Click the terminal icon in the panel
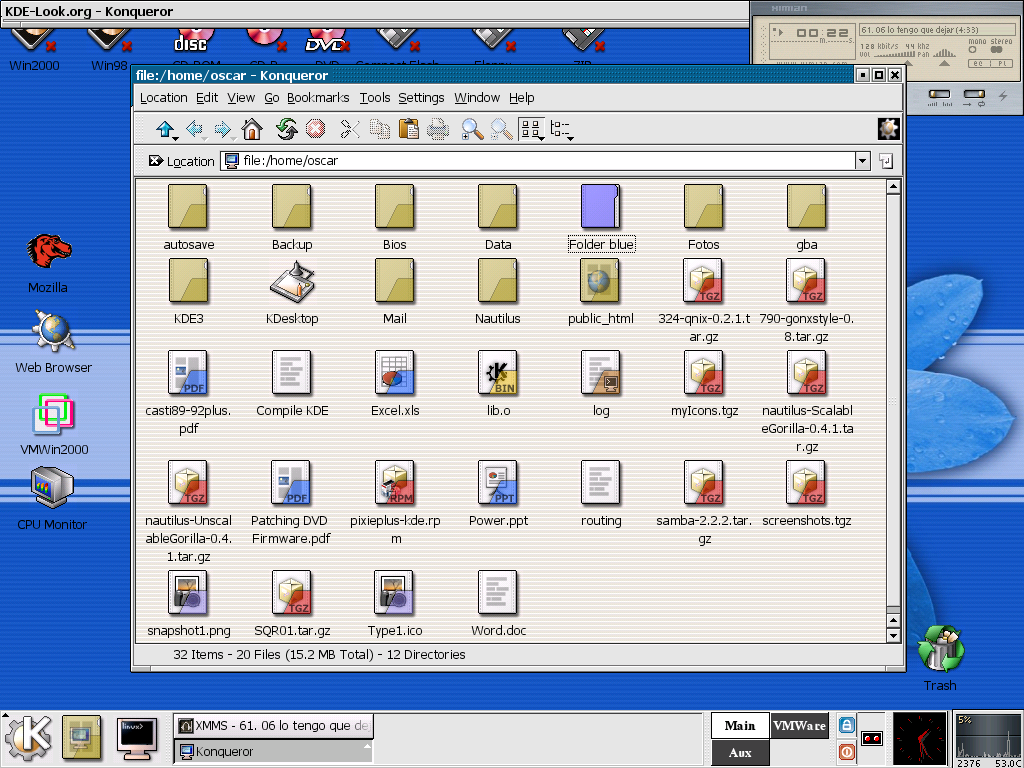The width and height of the screenshot is (1024, 768). click(x=137, y=739)
